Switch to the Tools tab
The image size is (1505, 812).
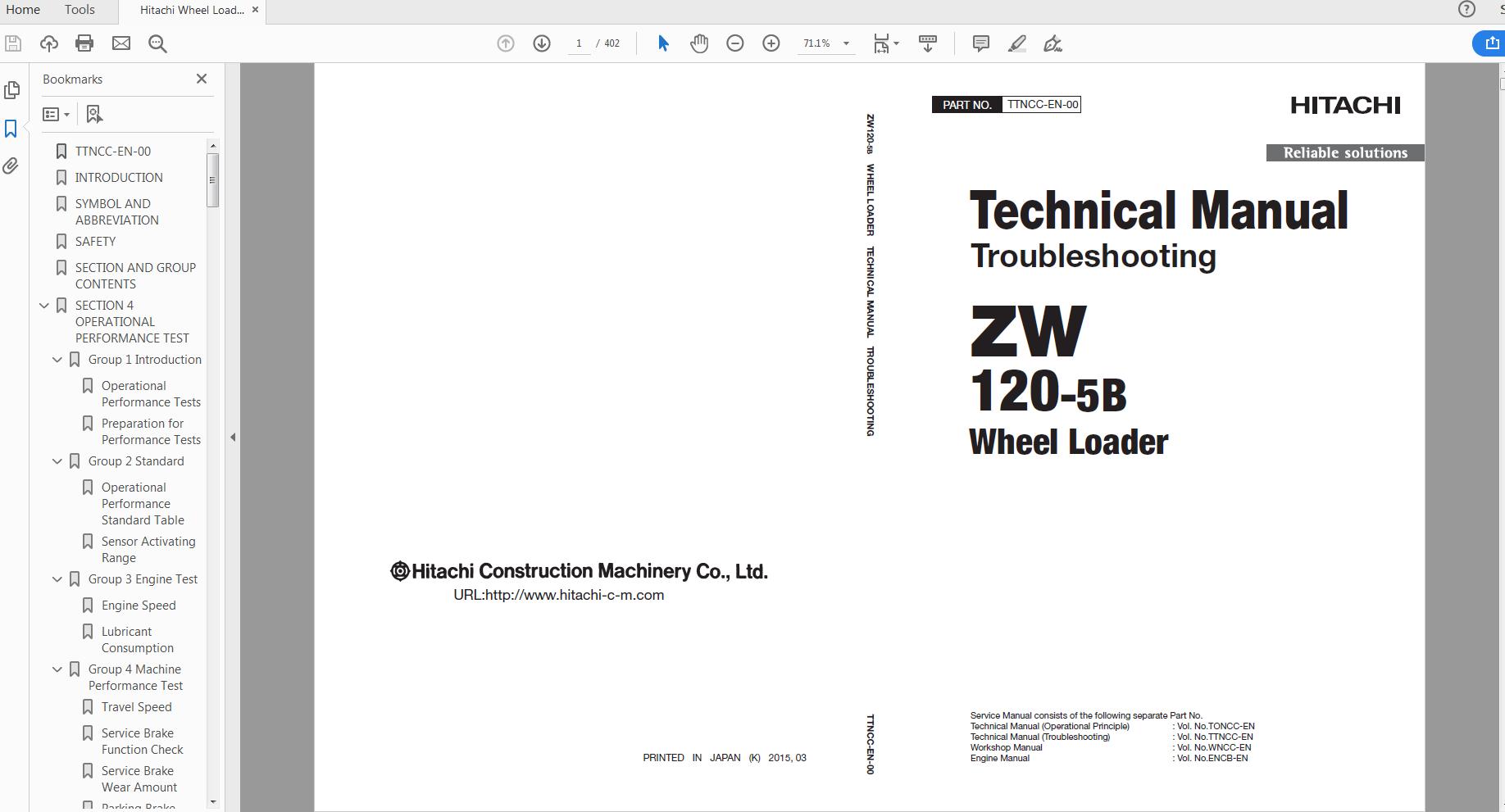[79, 10]
